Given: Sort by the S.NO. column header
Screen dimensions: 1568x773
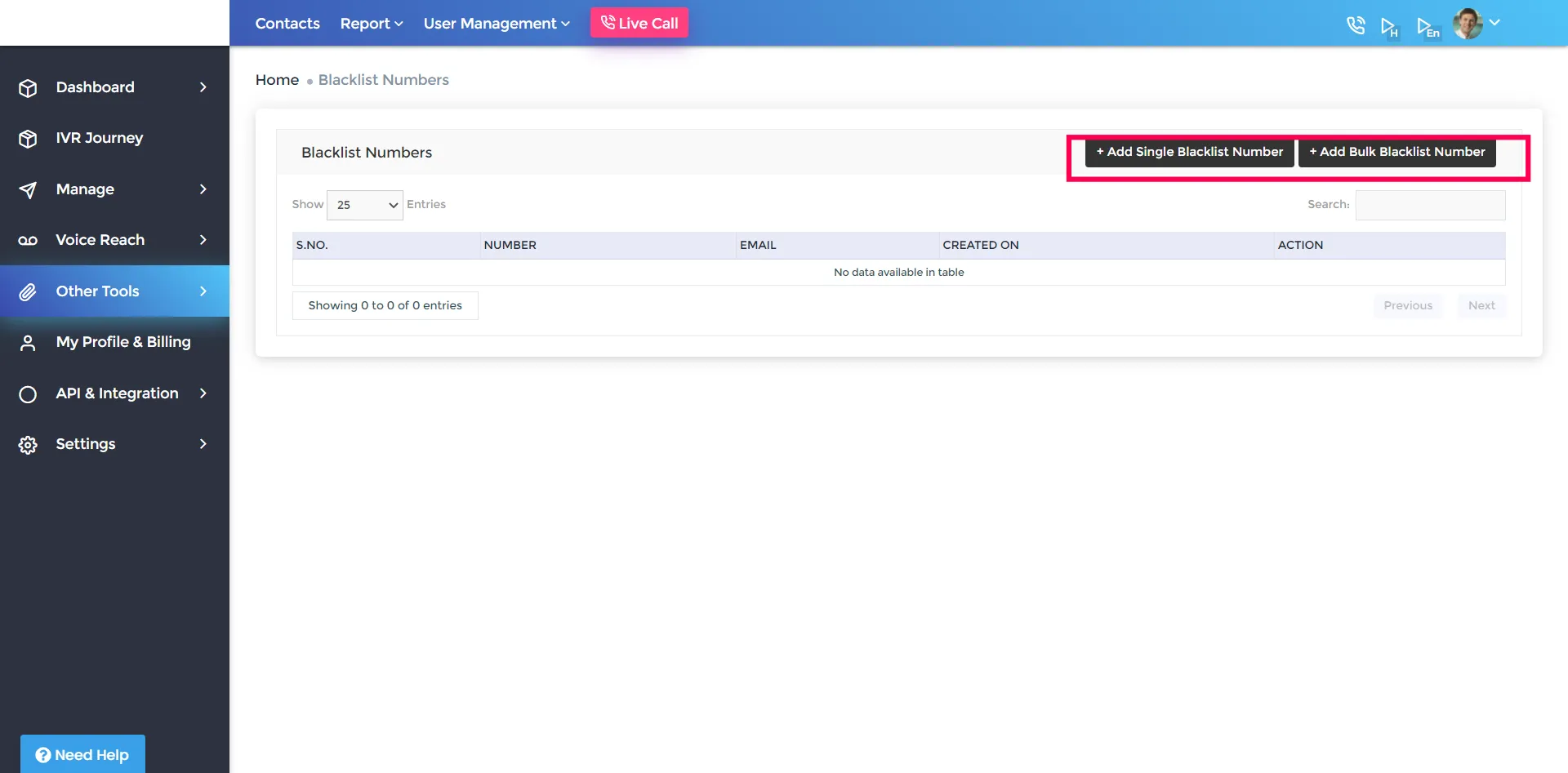Looking at the screenshot, I should click(386, 245).
